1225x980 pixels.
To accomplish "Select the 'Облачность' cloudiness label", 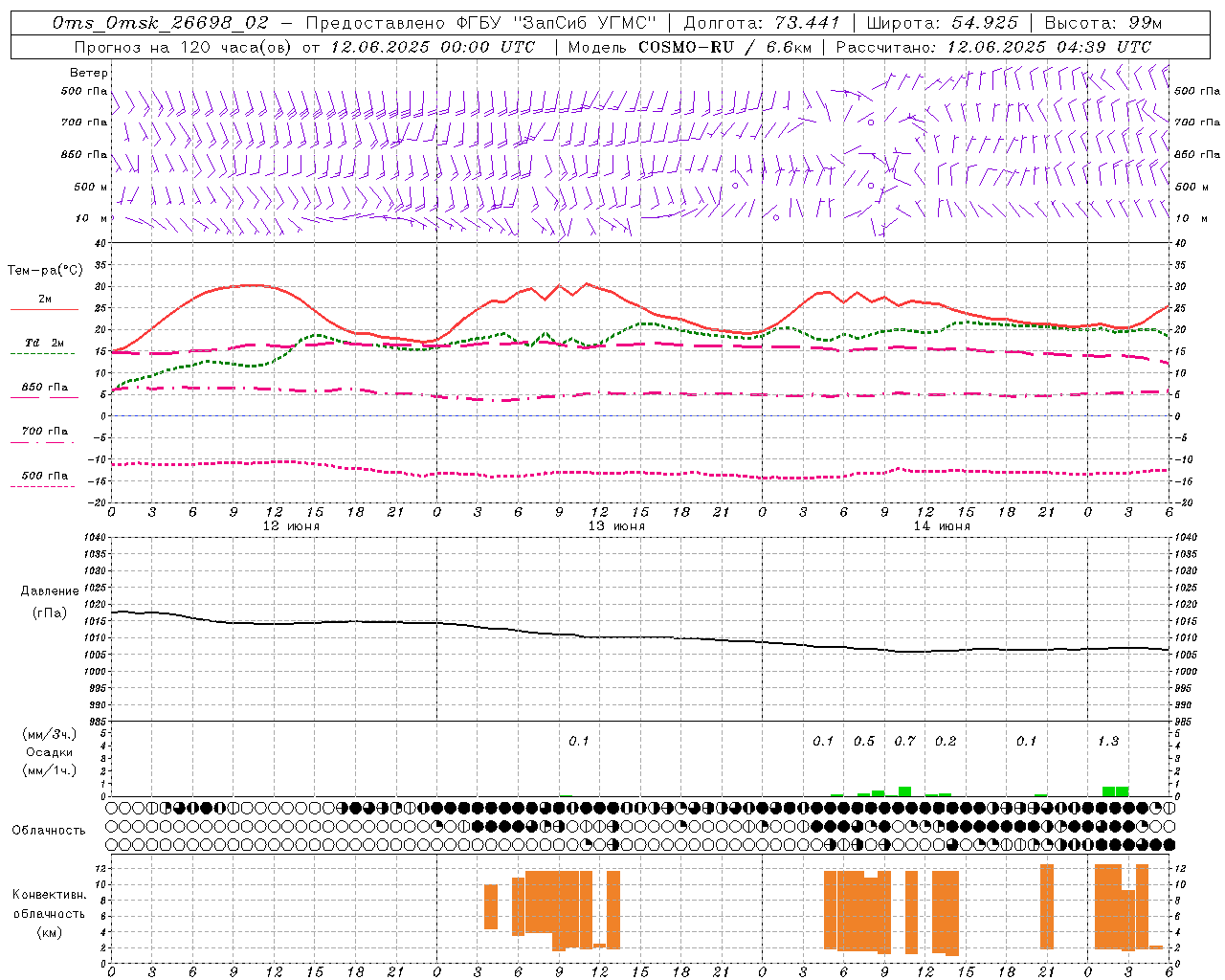I will [x=49, y=830].
